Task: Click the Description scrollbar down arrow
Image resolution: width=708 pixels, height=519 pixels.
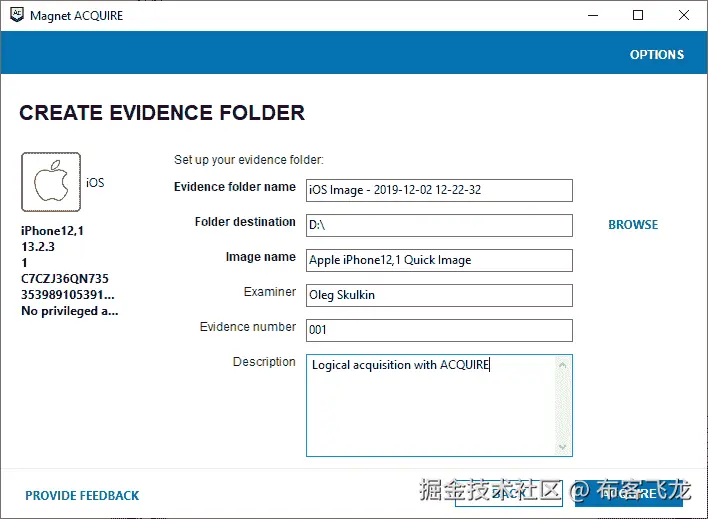Action: click(562, 447)
